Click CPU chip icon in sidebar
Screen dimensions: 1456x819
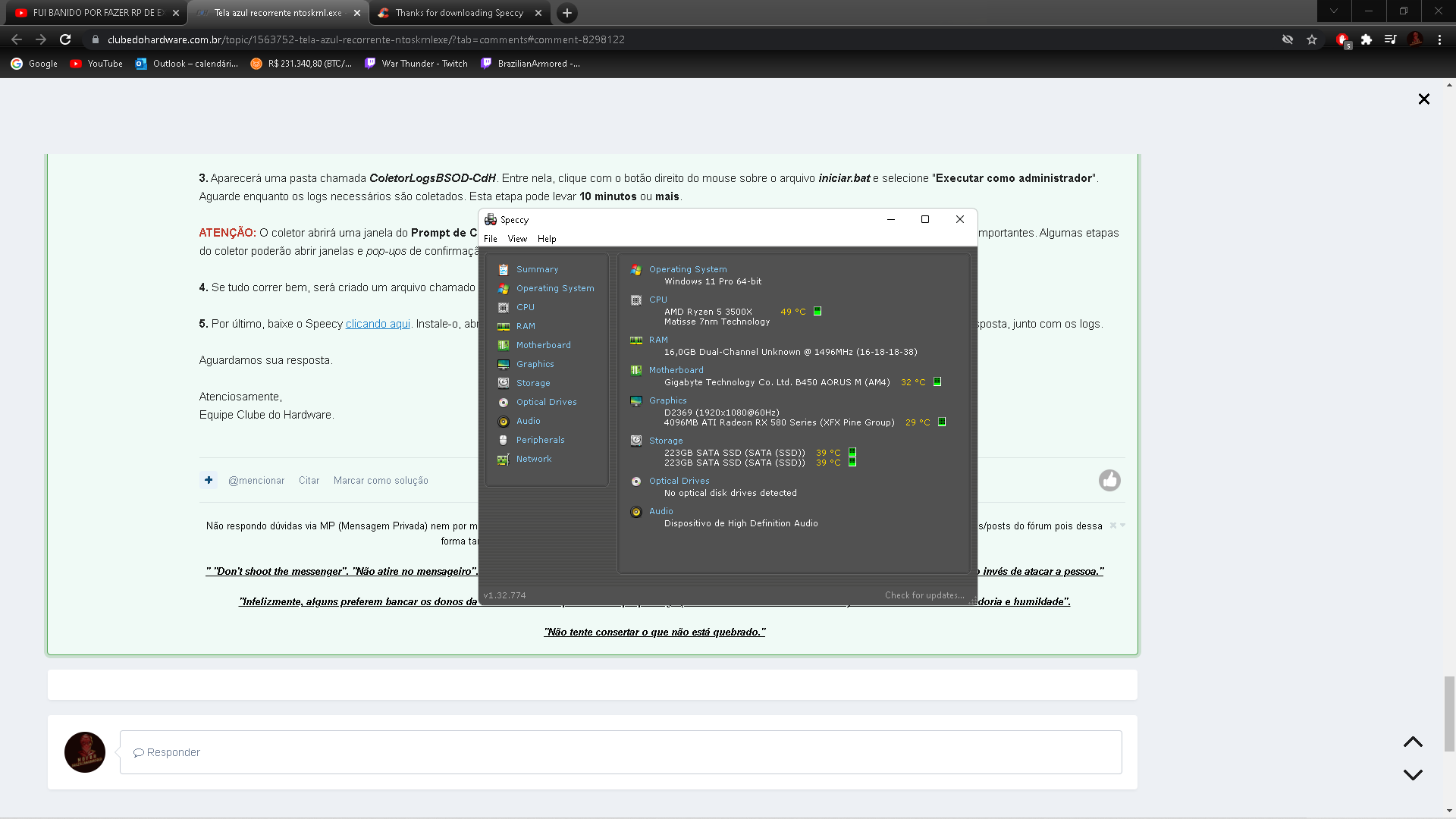pyautogui.click(x=504, y=307)
